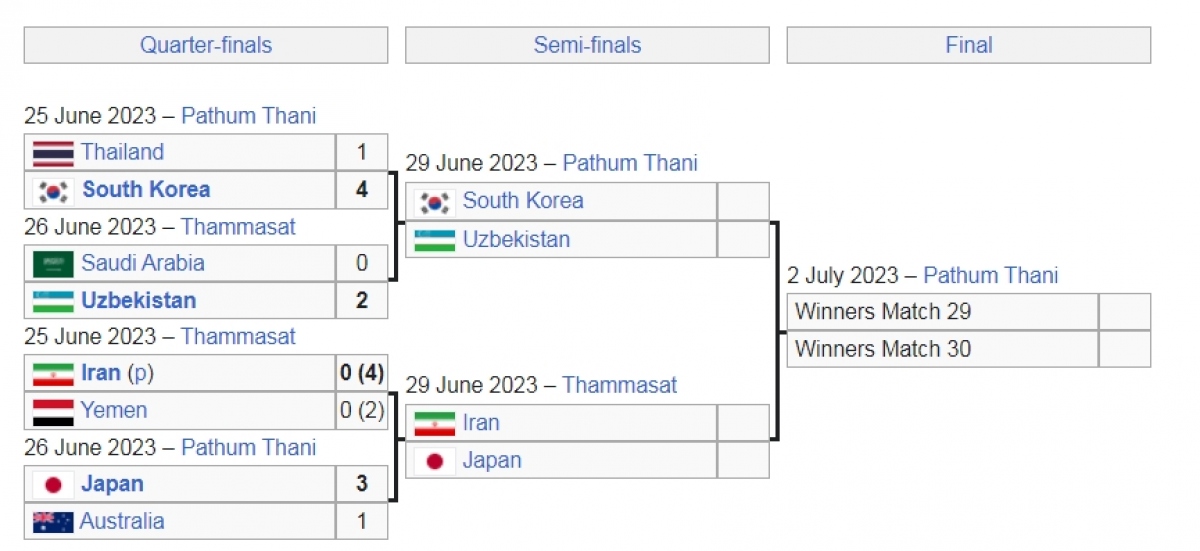The width and height of the screenshot is (1200, 551).
Task: Open Thammasat venue link in semi-finals
Action: point(619,385)
